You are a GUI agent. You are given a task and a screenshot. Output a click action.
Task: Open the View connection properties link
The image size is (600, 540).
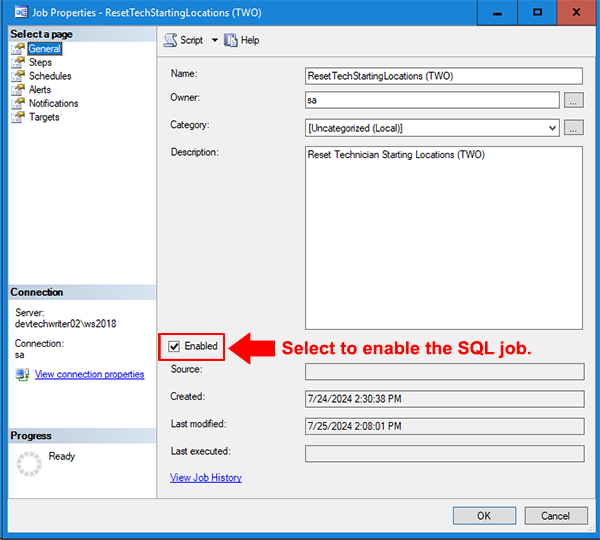coord(89,374)
